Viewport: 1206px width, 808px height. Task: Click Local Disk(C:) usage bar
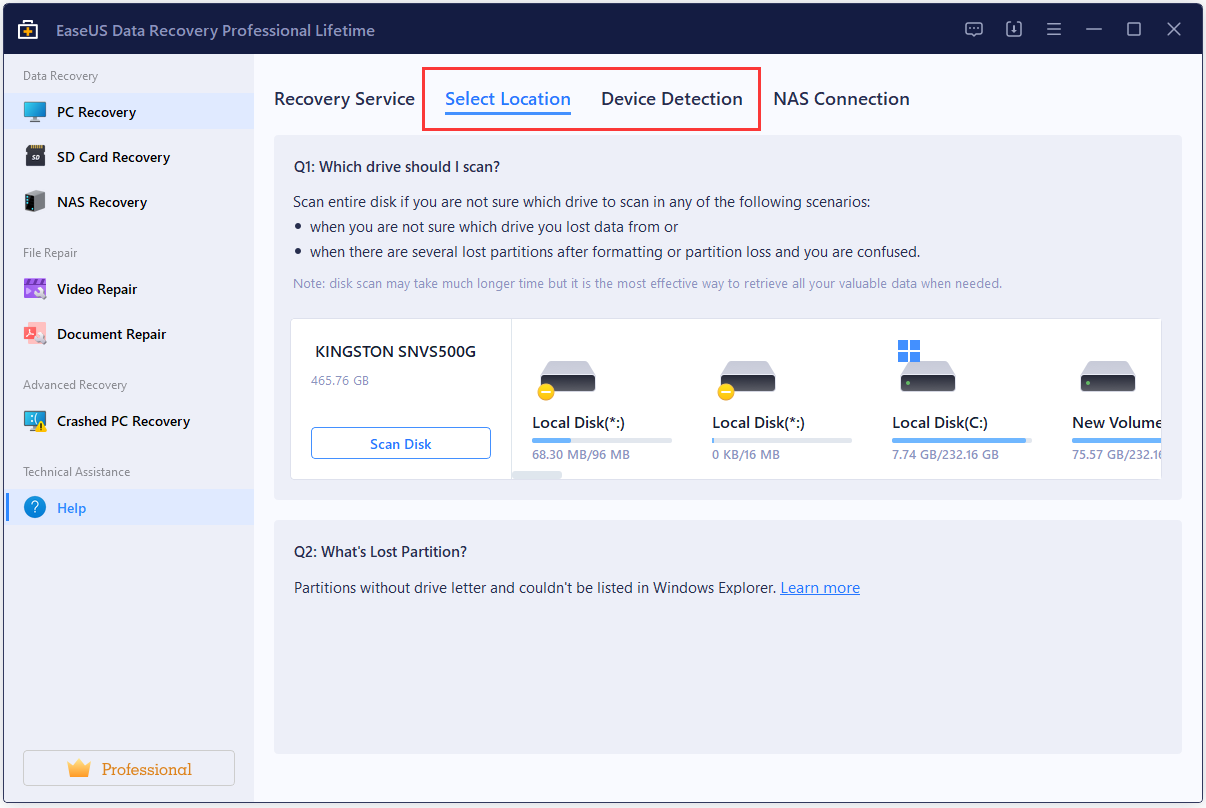(x=962, y=440)
